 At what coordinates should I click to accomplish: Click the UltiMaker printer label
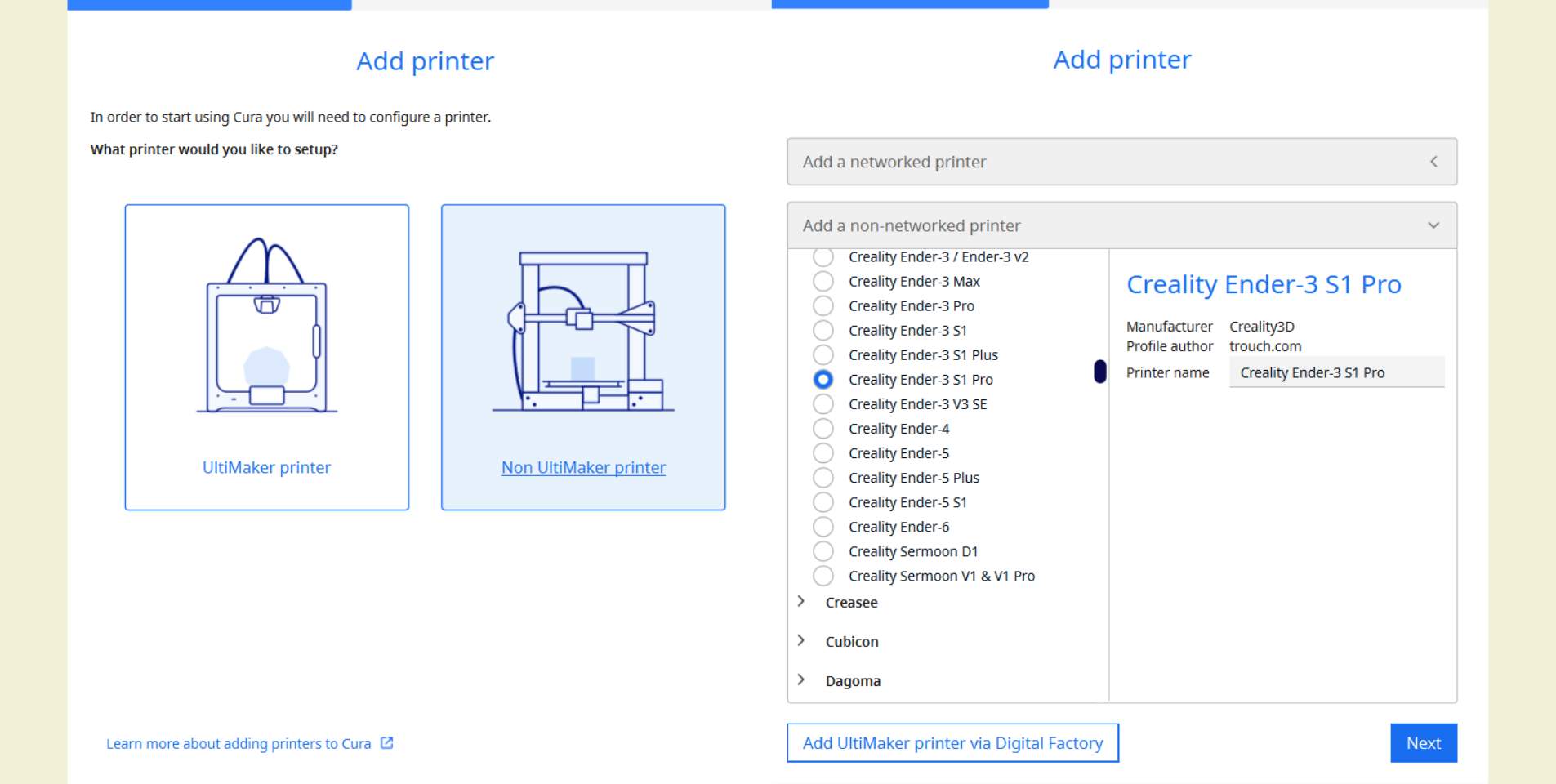(267, 467)
